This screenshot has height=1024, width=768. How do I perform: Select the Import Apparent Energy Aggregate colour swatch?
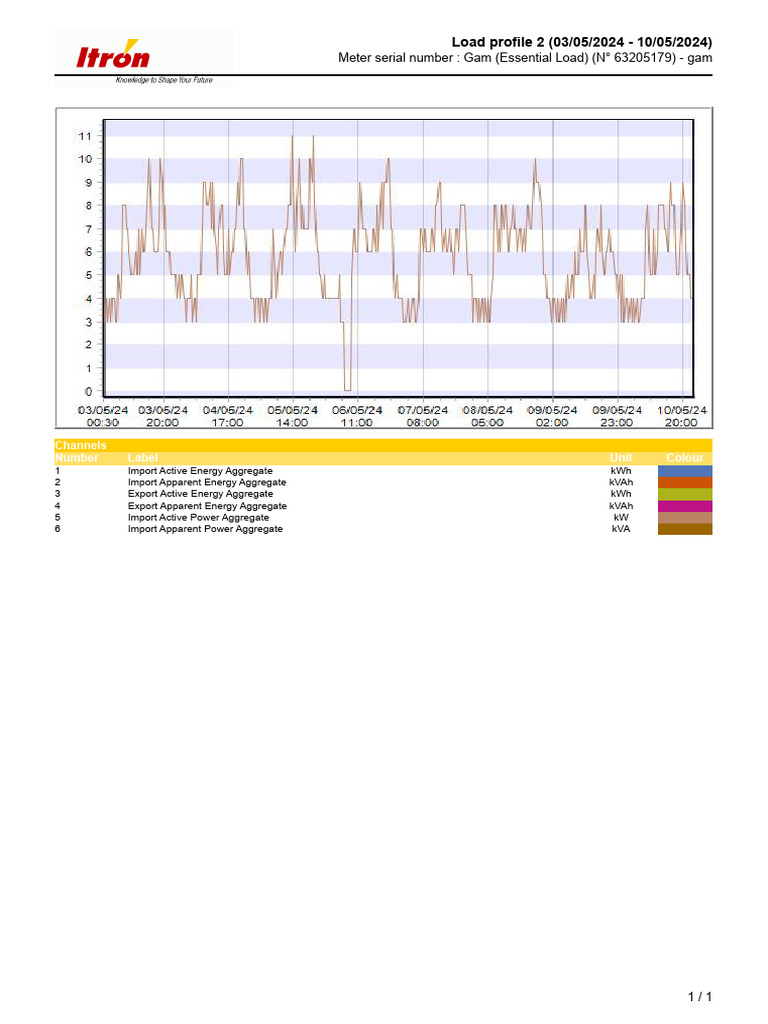684,483
